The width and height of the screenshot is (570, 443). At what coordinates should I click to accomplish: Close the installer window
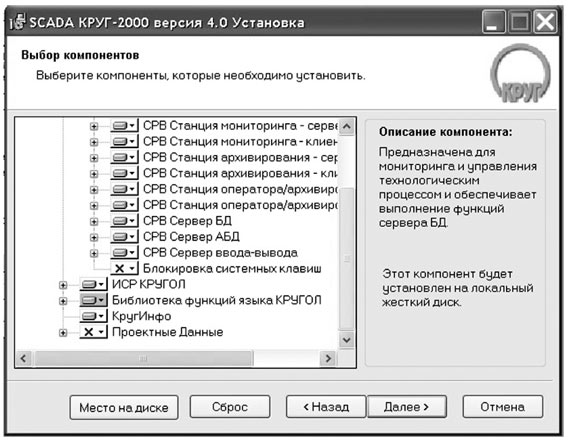[x=546, y=22]
